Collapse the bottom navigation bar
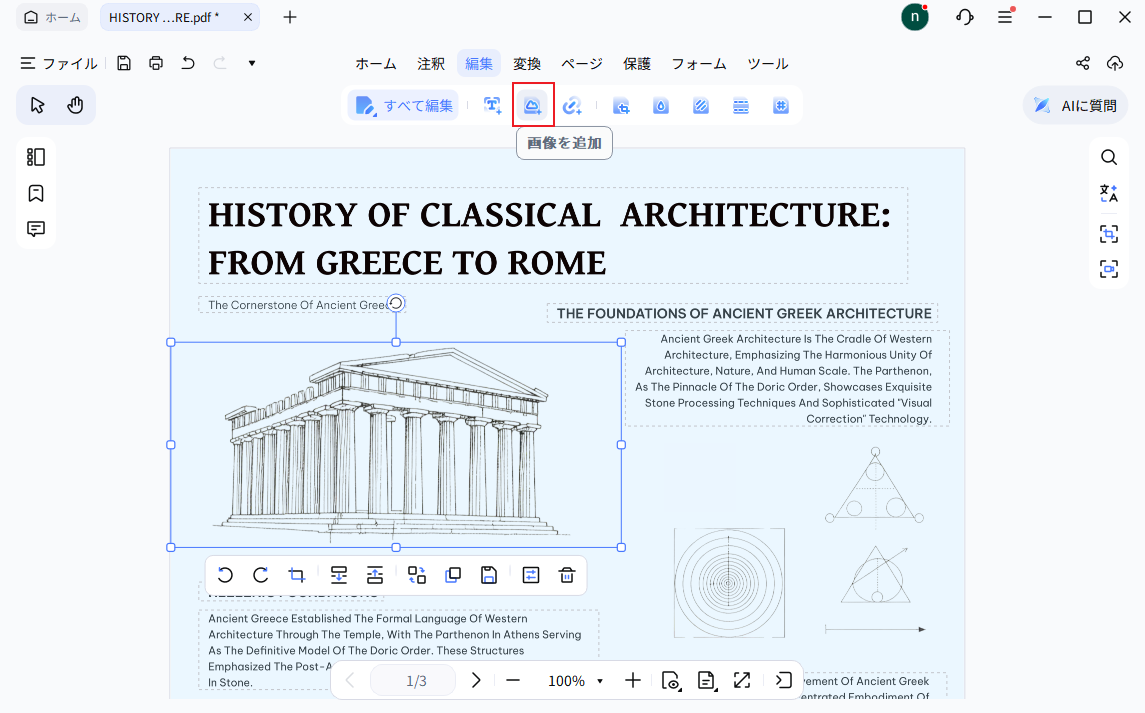The width and height of the screenshot is (1145, 713). pos(783,681)
